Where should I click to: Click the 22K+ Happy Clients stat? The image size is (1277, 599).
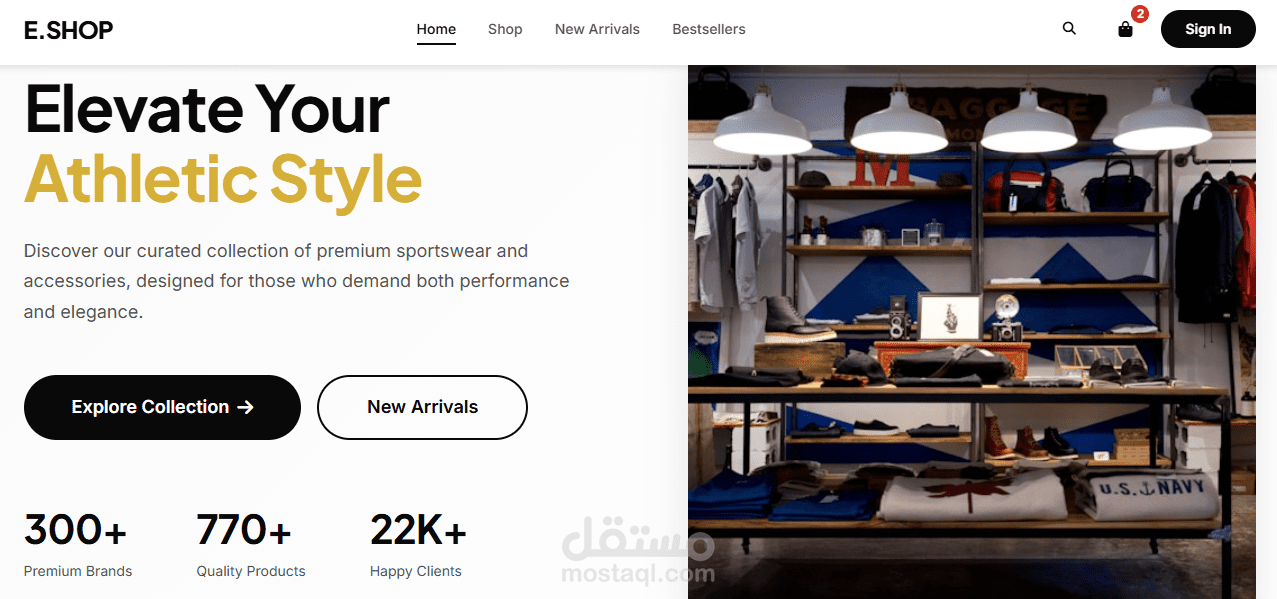418,543
